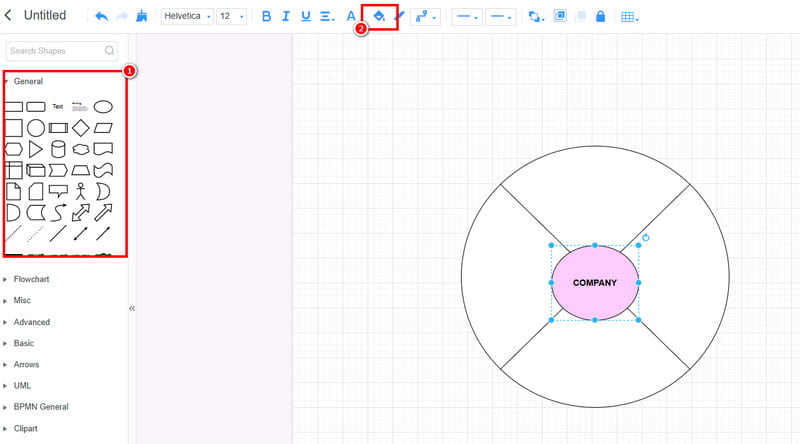This screenshot has height=444, width=800.
Task: Open the font size 12 dropdown
Action: click(231, 16)
